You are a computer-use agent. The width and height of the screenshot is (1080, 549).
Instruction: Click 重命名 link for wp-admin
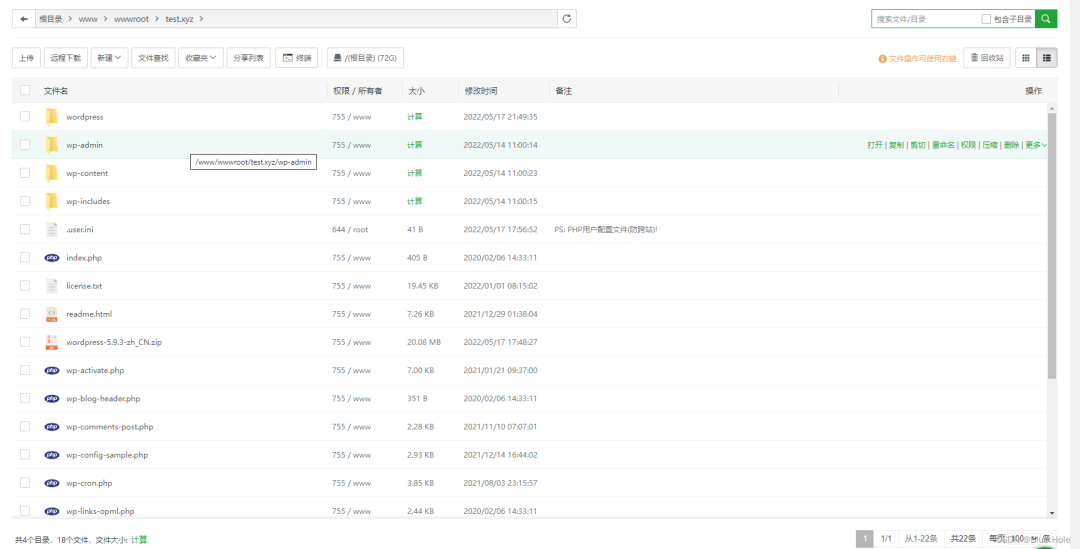(x=943, y=145)
